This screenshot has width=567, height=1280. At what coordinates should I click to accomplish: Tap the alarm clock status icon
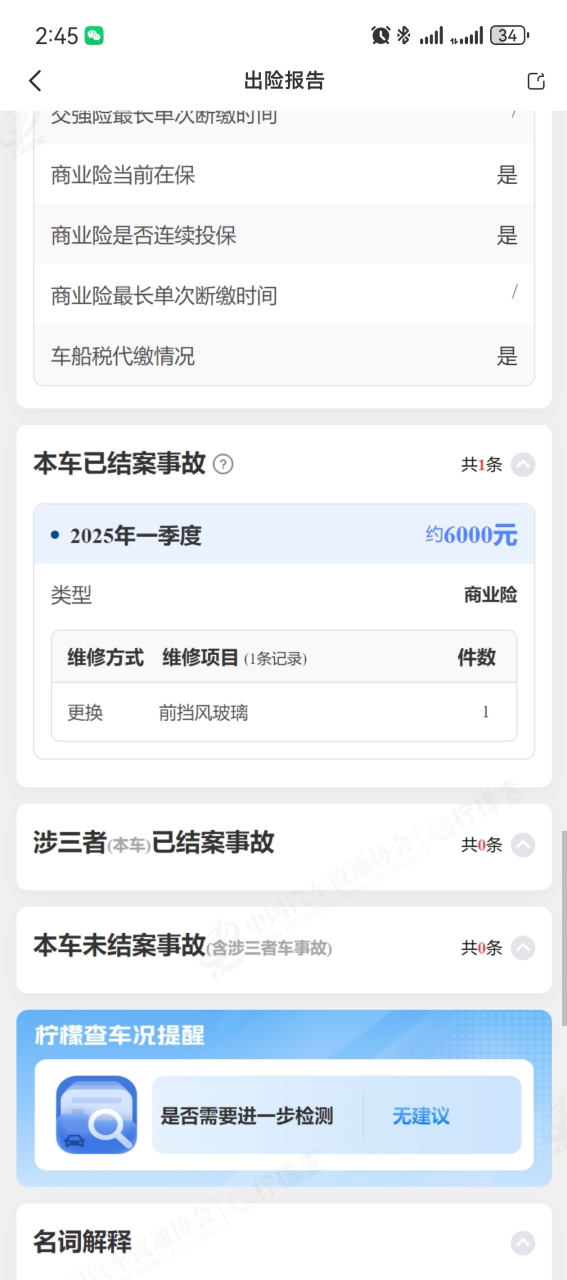[x=380, y=36]
